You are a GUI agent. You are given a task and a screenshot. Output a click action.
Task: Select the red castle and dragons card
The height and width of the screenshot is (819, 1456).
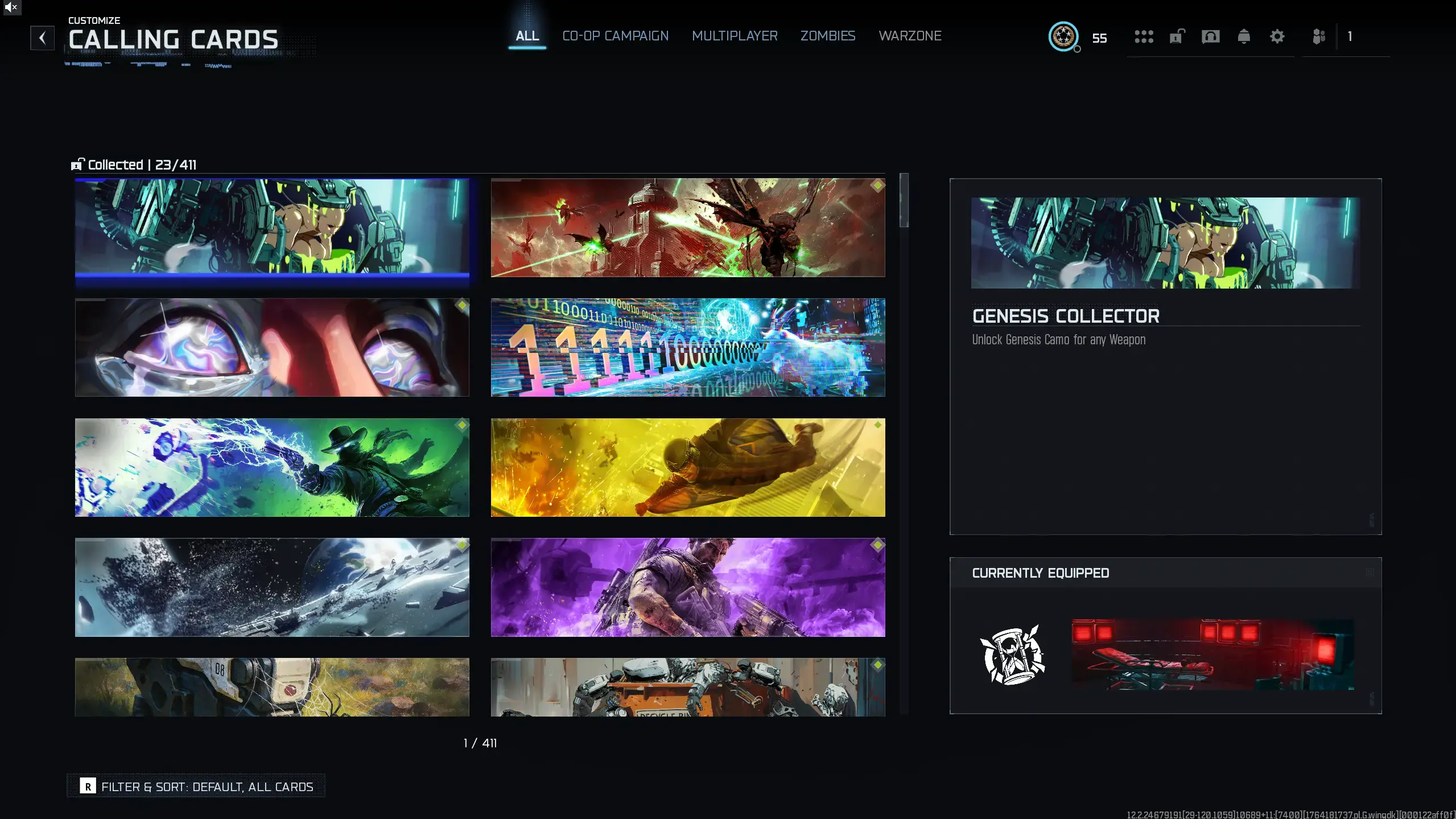click(x=688, y=228)
